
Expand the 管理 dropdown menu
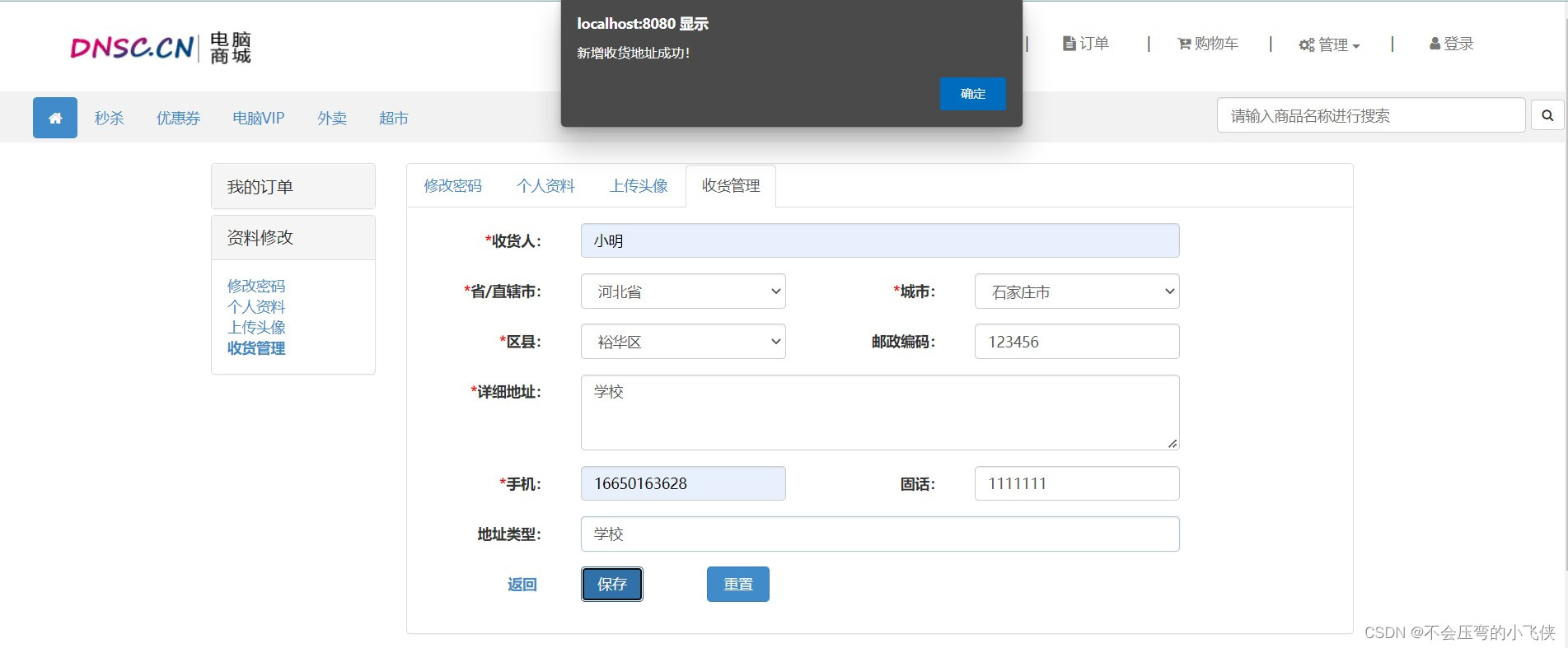point(1329,44)
